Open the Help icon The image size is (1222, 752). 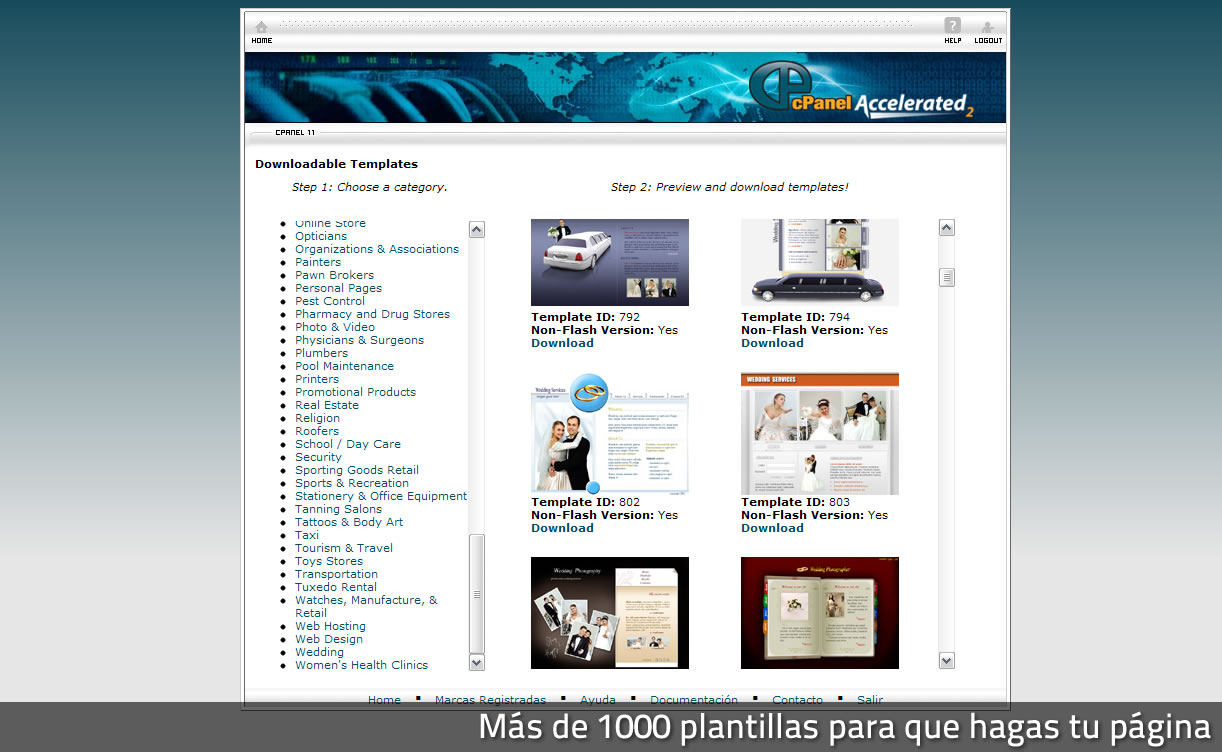click(952, 31)
